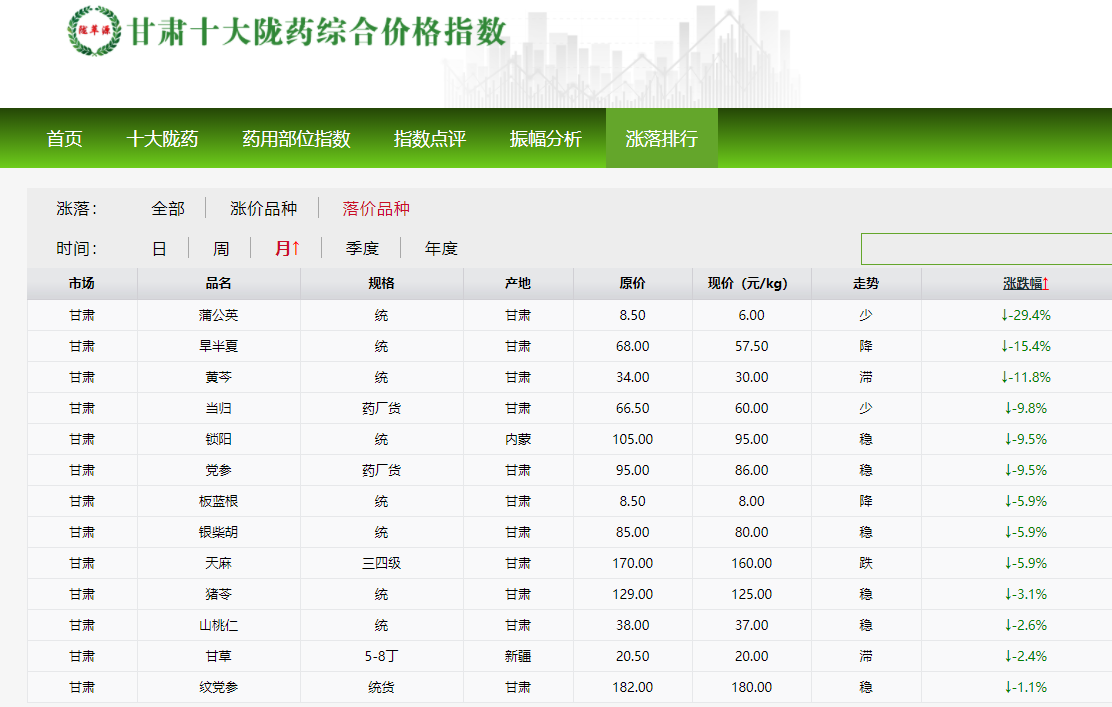Select the 振幅分析 menu item
This screenshot has height=707, width=1112.
tap(546, 139)
